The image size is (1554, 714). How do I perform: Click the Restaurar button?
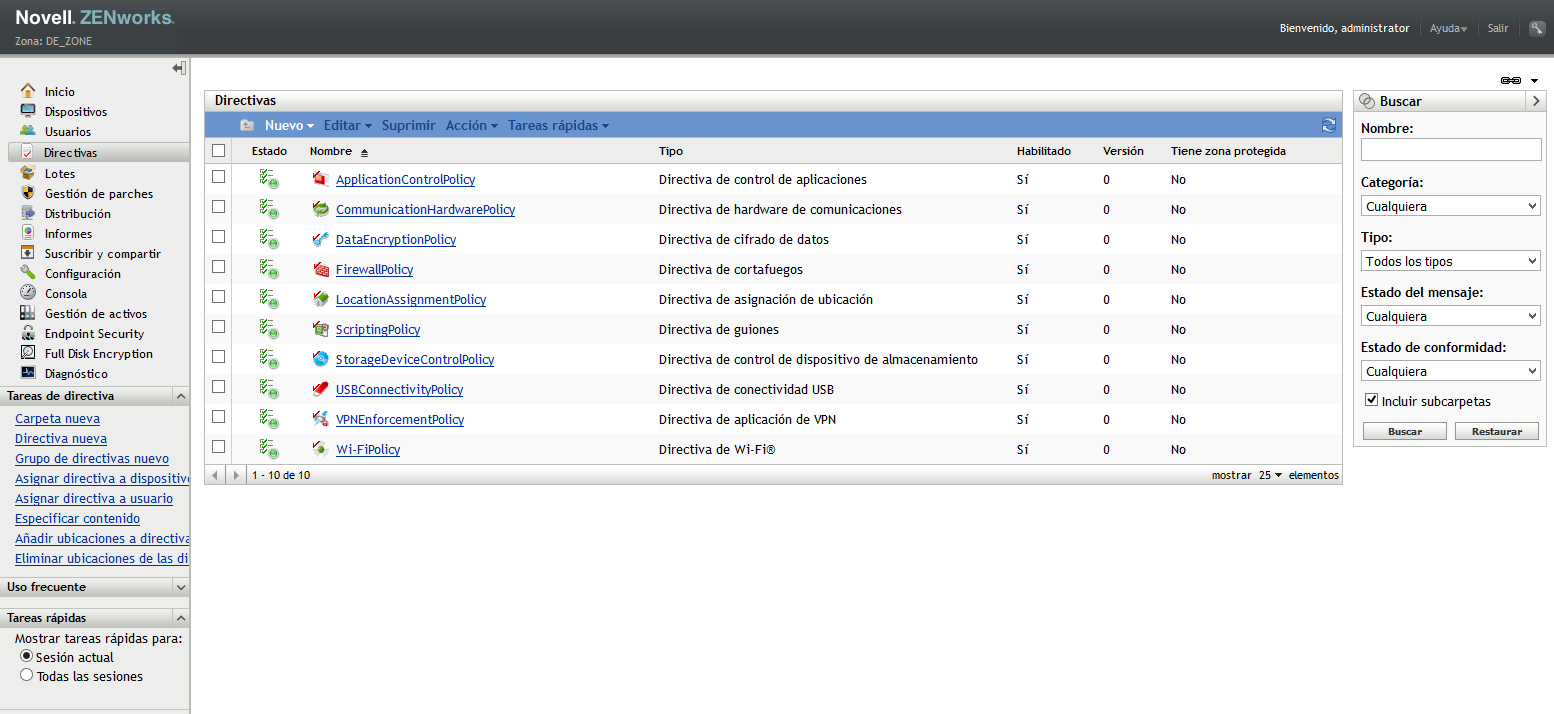1496,431
